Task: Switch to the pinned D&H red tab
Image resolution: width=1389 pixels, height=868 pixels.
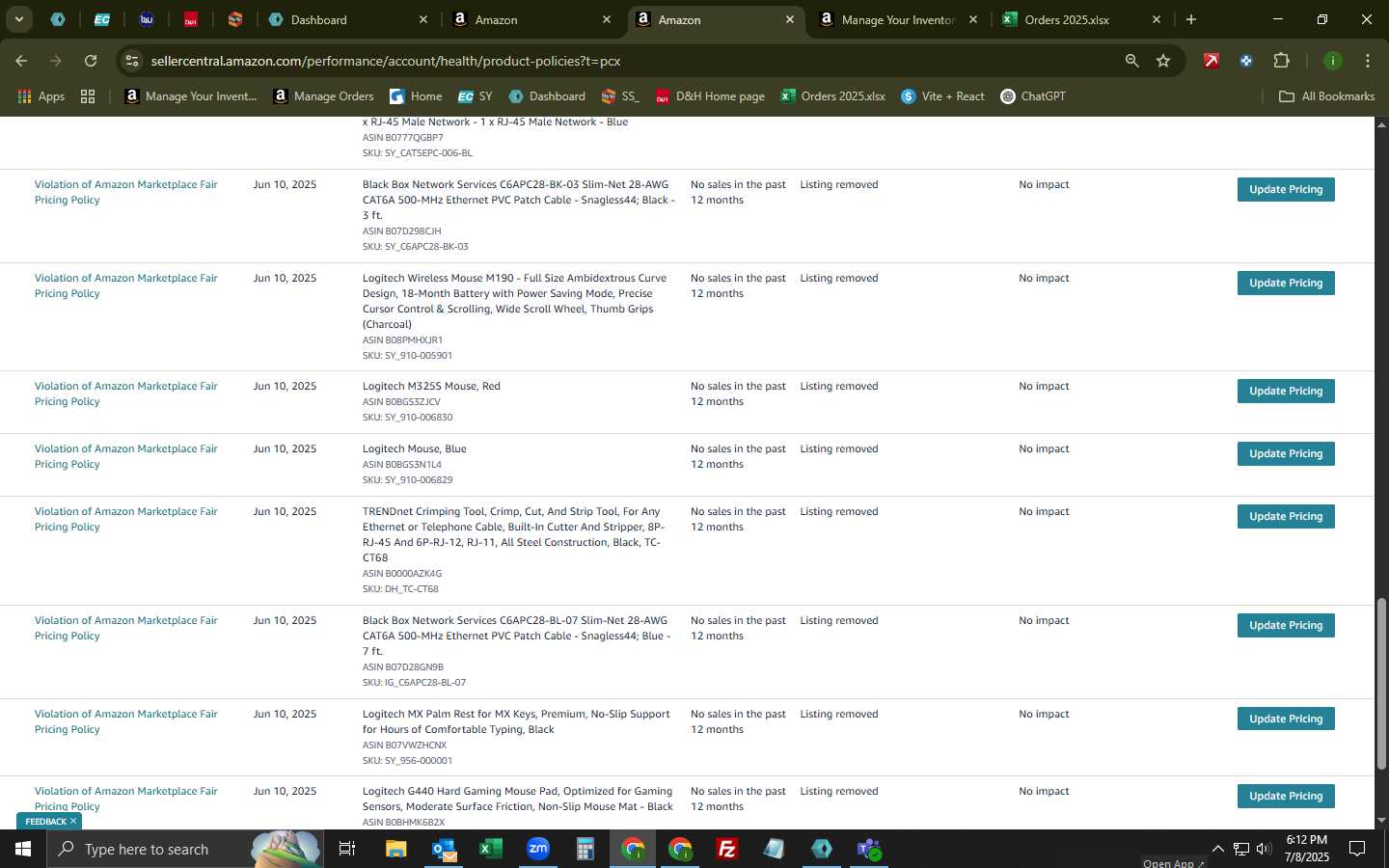Action: 190,19
